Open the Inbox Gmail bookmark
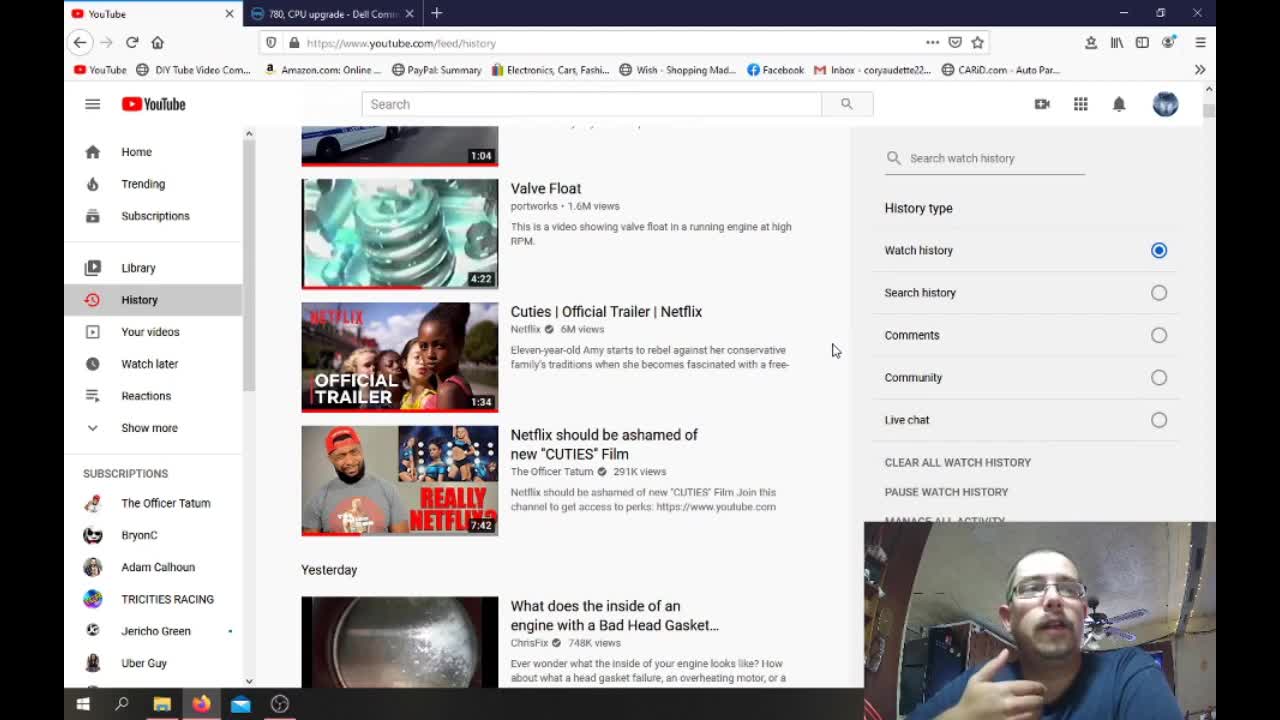This screenshot has width=1280, height=720. [x=872, y=70]
